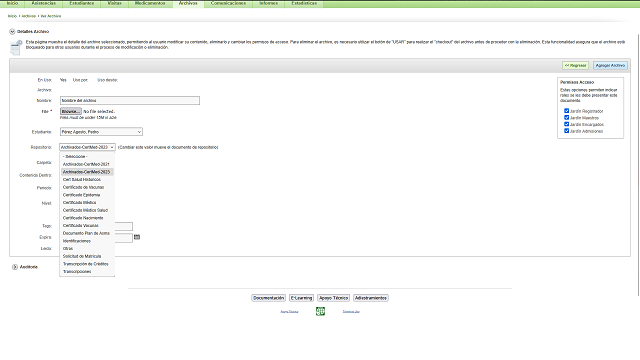Toggle Jardín Admisiones permission checkbox
640x360 pixels.
pyautogui.click(x=567, y=131)
